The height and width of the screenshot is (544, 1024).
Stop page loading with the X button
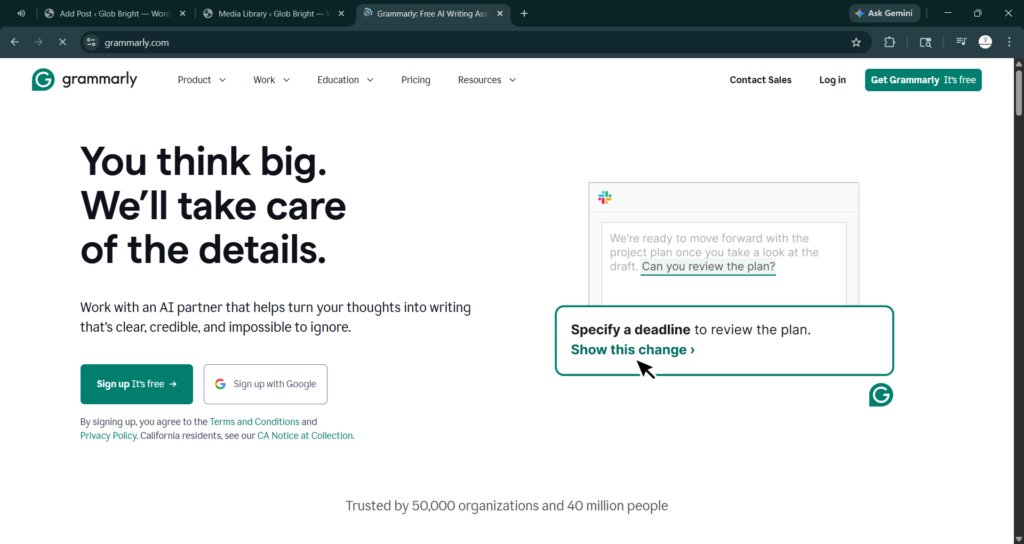coord(61,42)
